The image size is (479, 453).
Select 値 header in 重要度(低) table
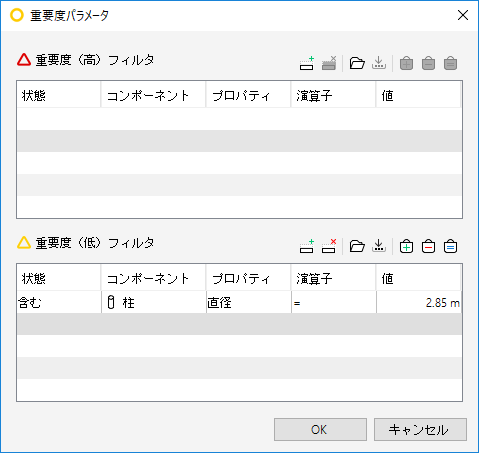tap(418, 278)
